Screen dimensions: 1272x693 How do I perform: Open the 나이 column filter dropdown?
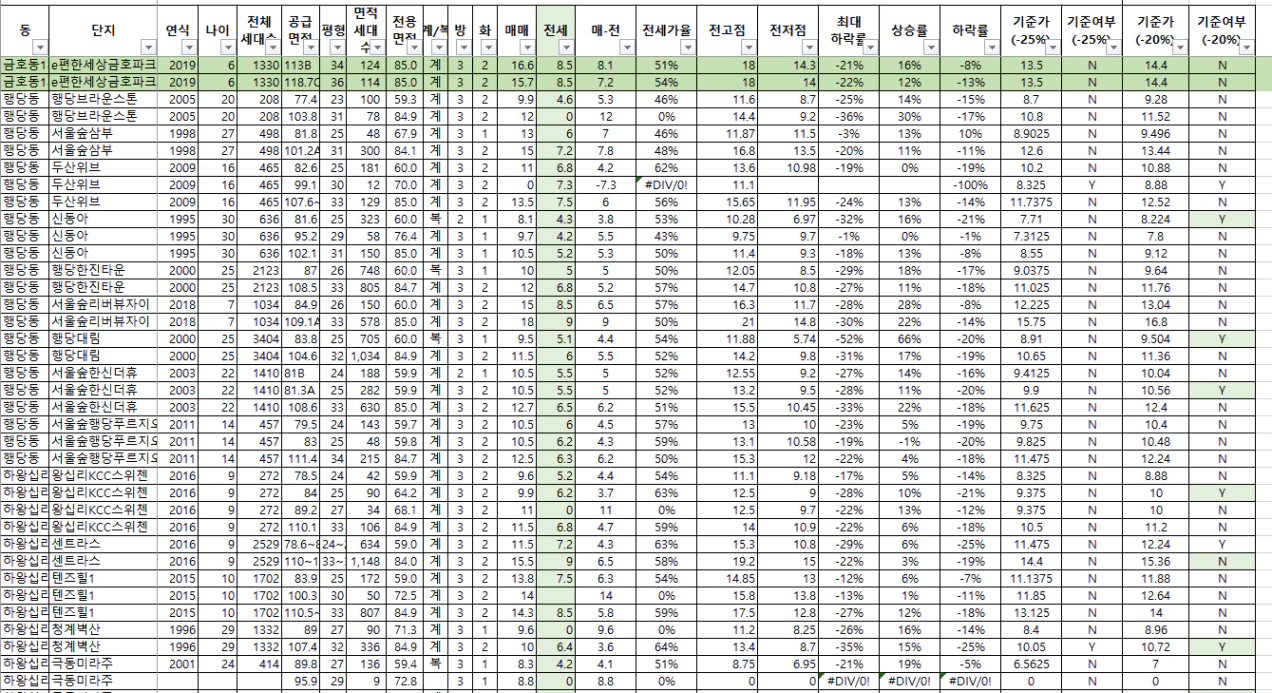pyautogui.click(x=230, y=47)
